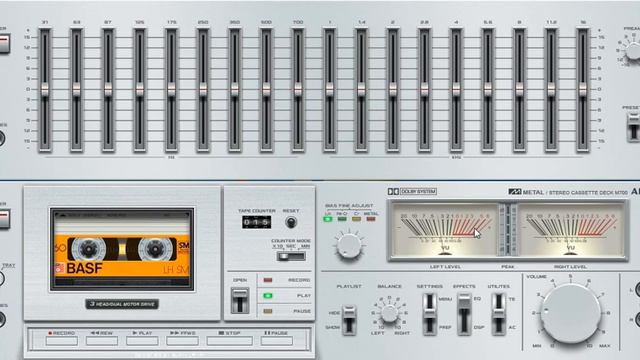640x360 pixels.
Task: Click the tape counter digit display
Action: click(x=256, y=222)
